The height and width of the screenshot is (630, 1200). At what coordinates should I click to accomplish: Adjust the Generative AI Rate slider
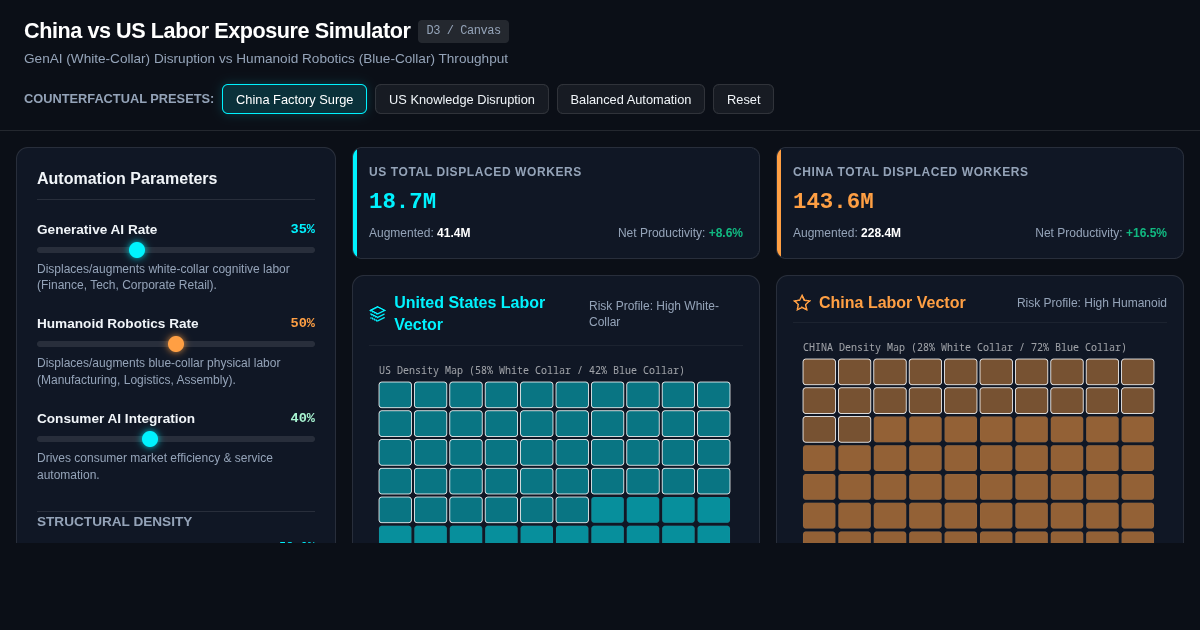176,250
